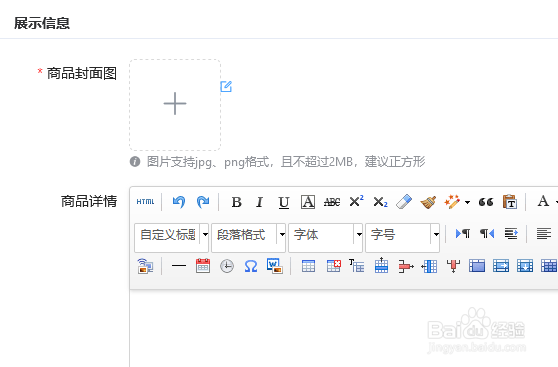Delete table with the red X icon

coord(333,266)
